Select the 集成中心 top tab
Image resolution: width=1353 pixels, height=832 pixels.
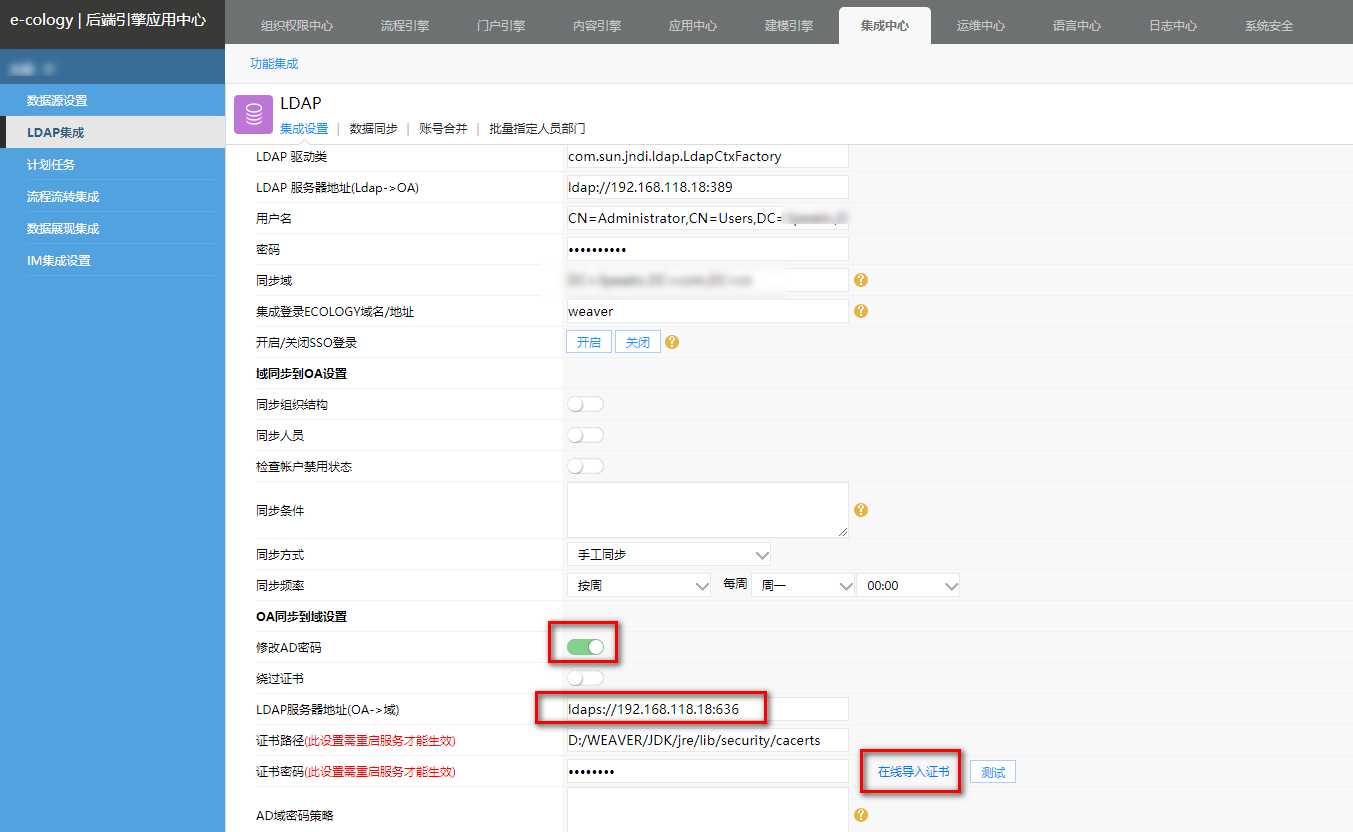(x=885, y=26)
